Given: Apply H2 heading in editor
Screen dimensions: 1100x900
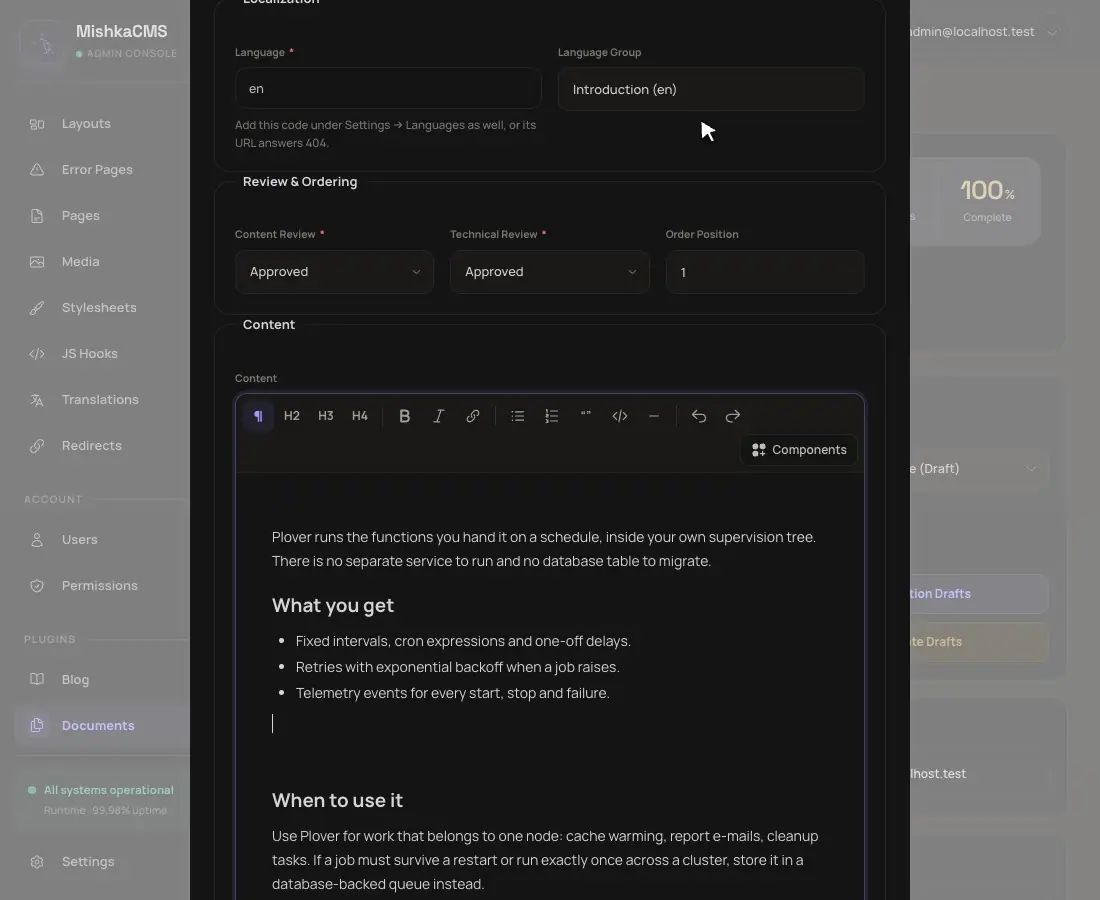Looking at the screenshot, I should pyautogui.click(x=292, y=416).
